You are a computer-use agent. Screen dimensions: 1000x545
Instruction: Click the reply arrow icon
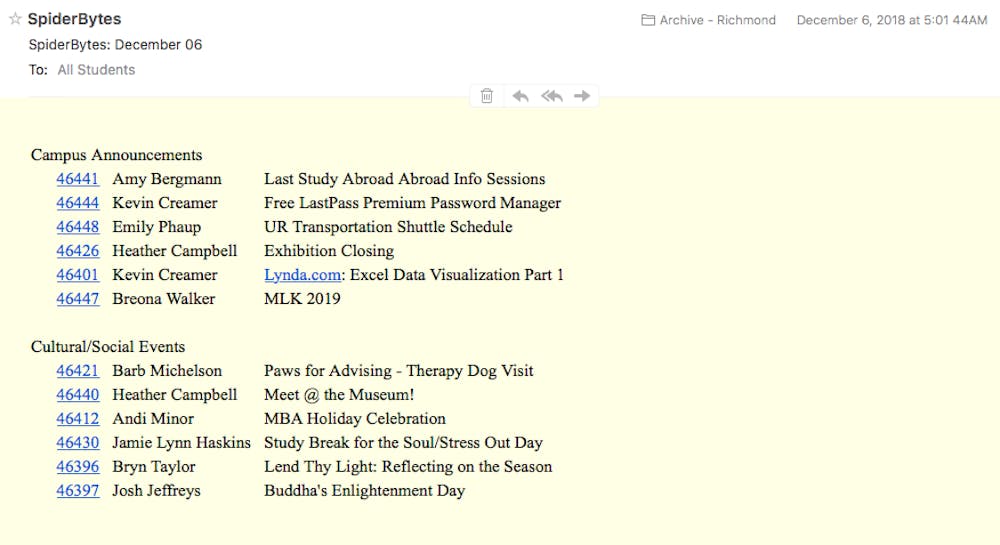pos(520,96)
